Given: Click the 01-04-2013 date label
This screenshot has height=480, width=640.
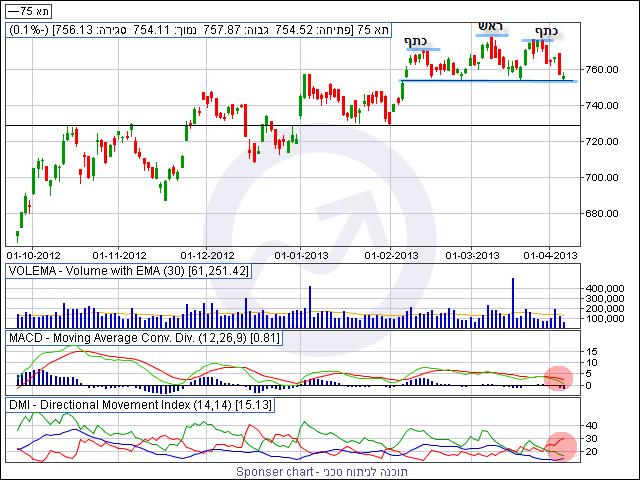Looking at the screenshot, I should tap(550, 256).
